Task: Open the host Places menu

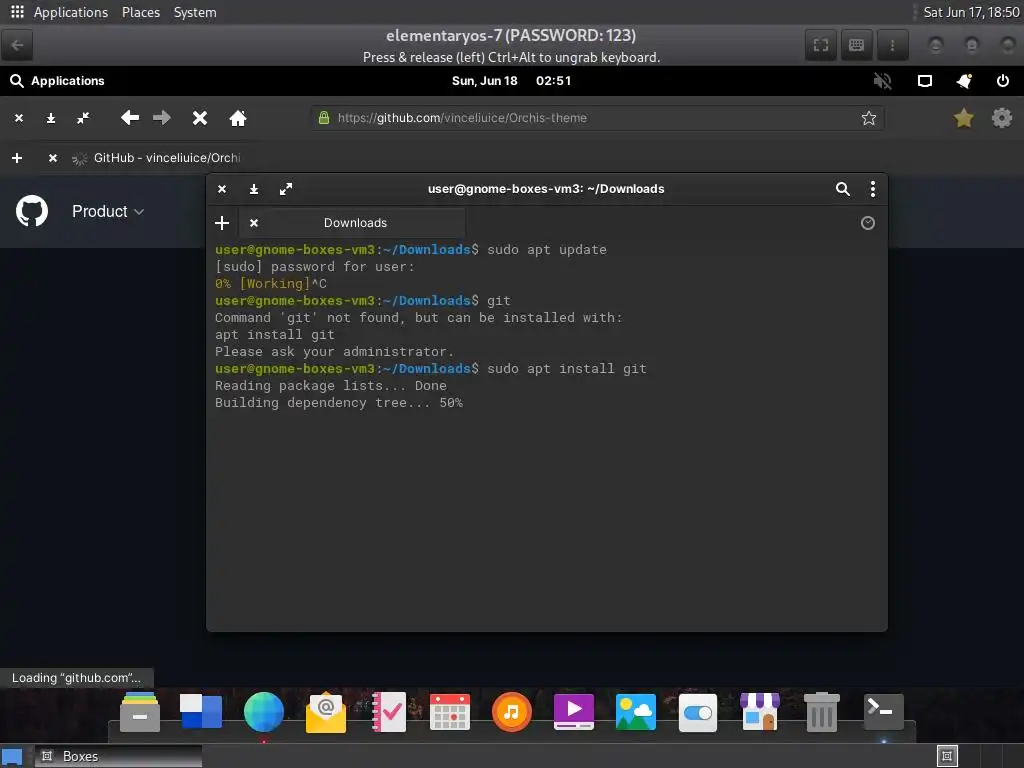Action: tap(141, 12)
